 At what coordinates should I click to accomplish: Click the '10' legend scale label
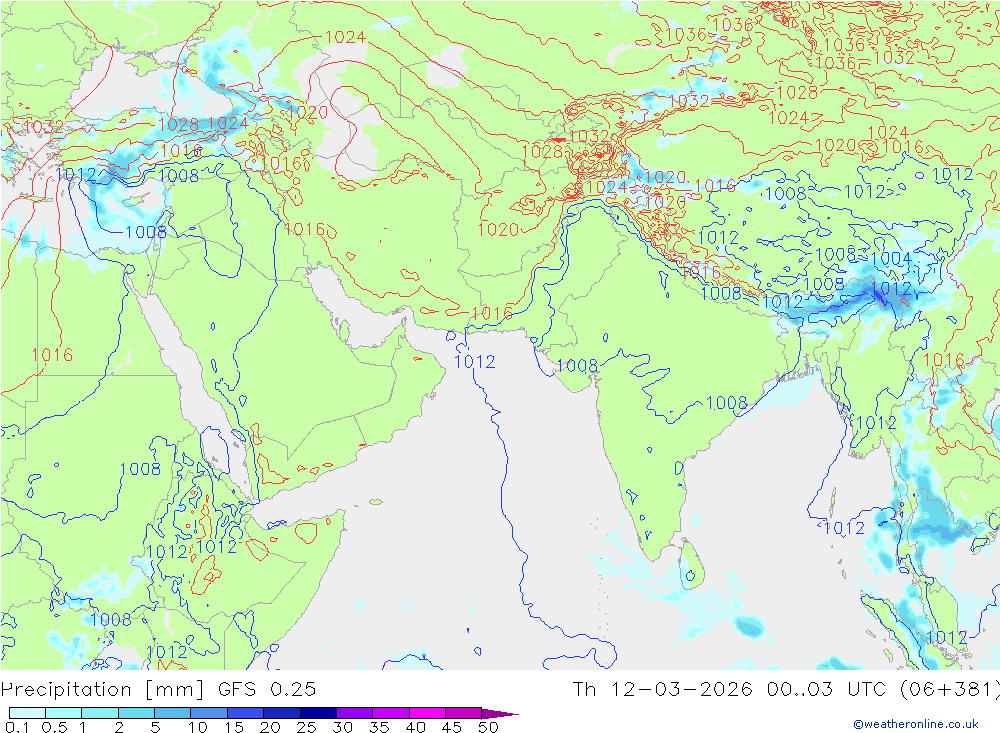point(198,727)
